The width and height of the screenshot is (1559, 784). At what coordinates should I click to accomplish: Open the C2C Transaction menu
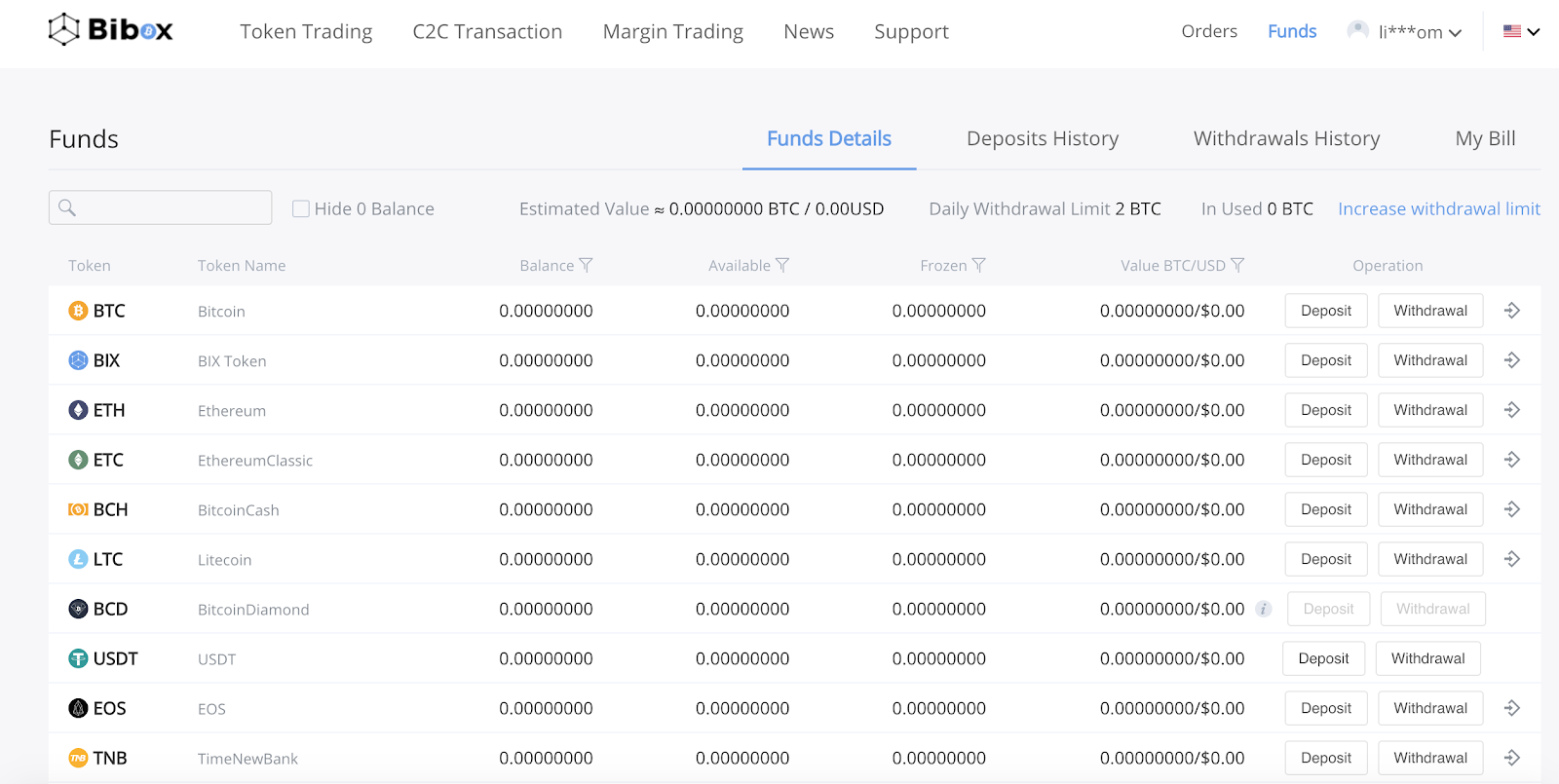pyautogui.click(x=487, y=32)
